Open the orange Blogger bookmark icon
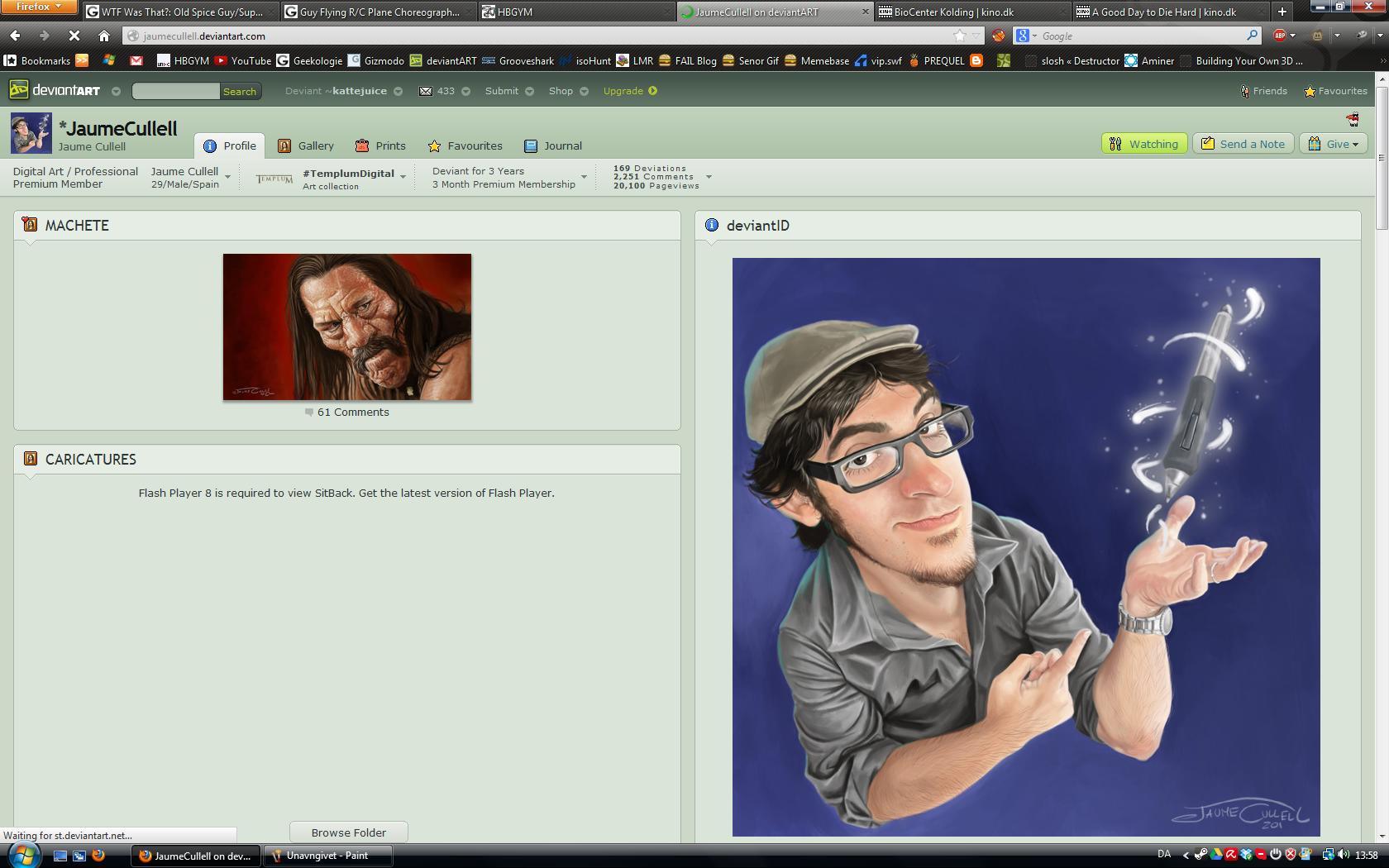This screenshot has width=1389, height=868. pos(976,60)
